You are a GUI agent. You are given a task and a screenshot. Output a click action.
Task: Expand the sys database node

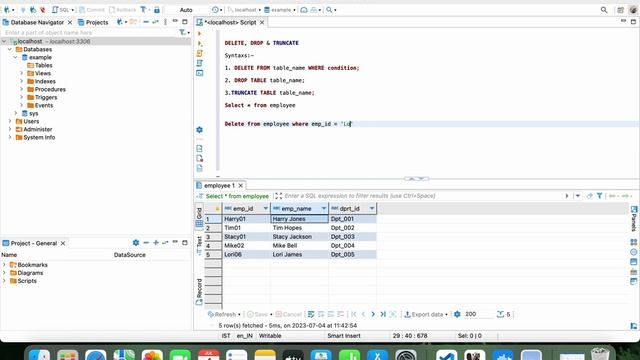click(x=16, y=113)
